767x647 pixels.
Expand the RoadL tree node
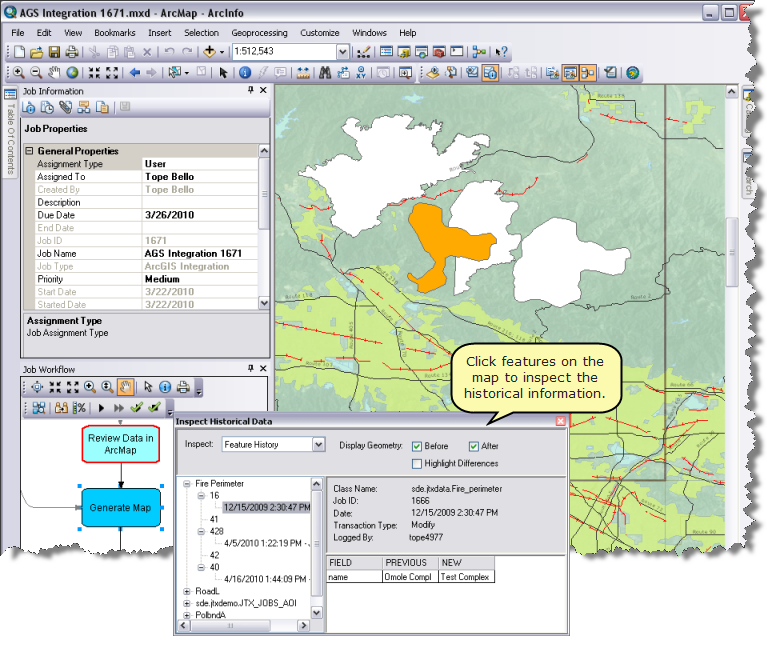(x=187, y=591)
